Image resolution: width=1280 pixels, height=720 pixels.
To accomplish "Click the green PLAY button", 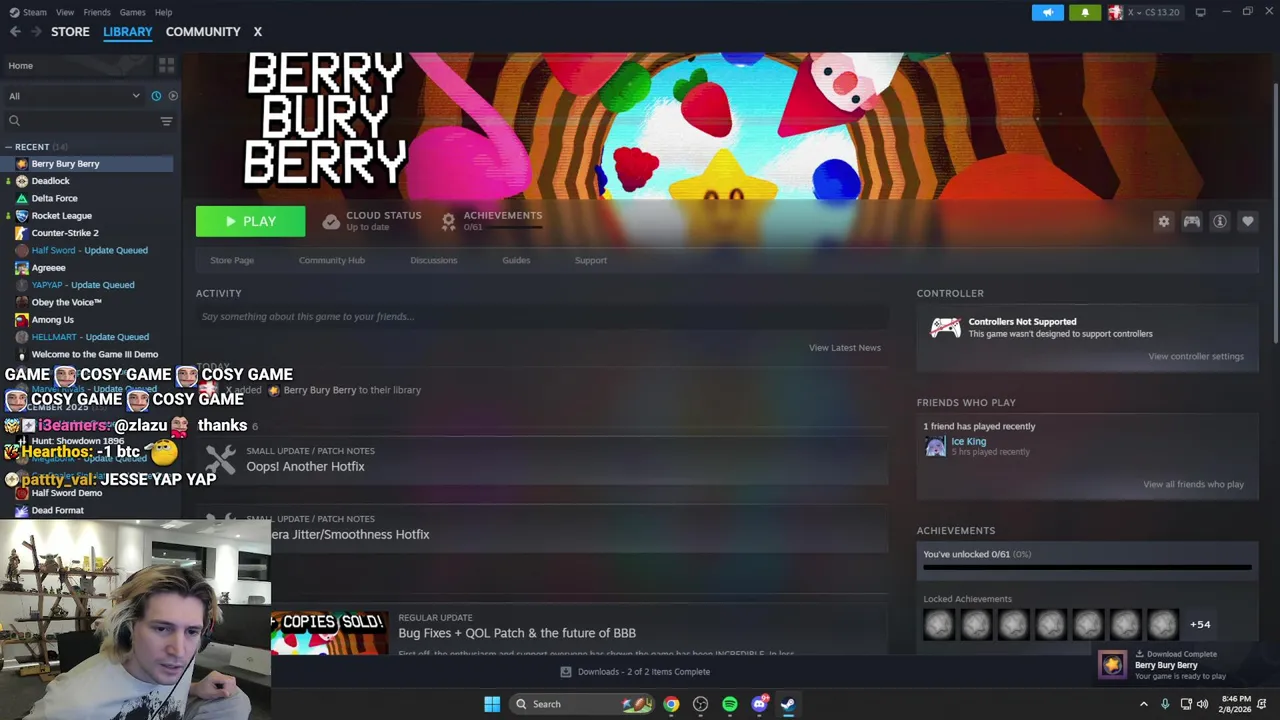I will [250, 222].
